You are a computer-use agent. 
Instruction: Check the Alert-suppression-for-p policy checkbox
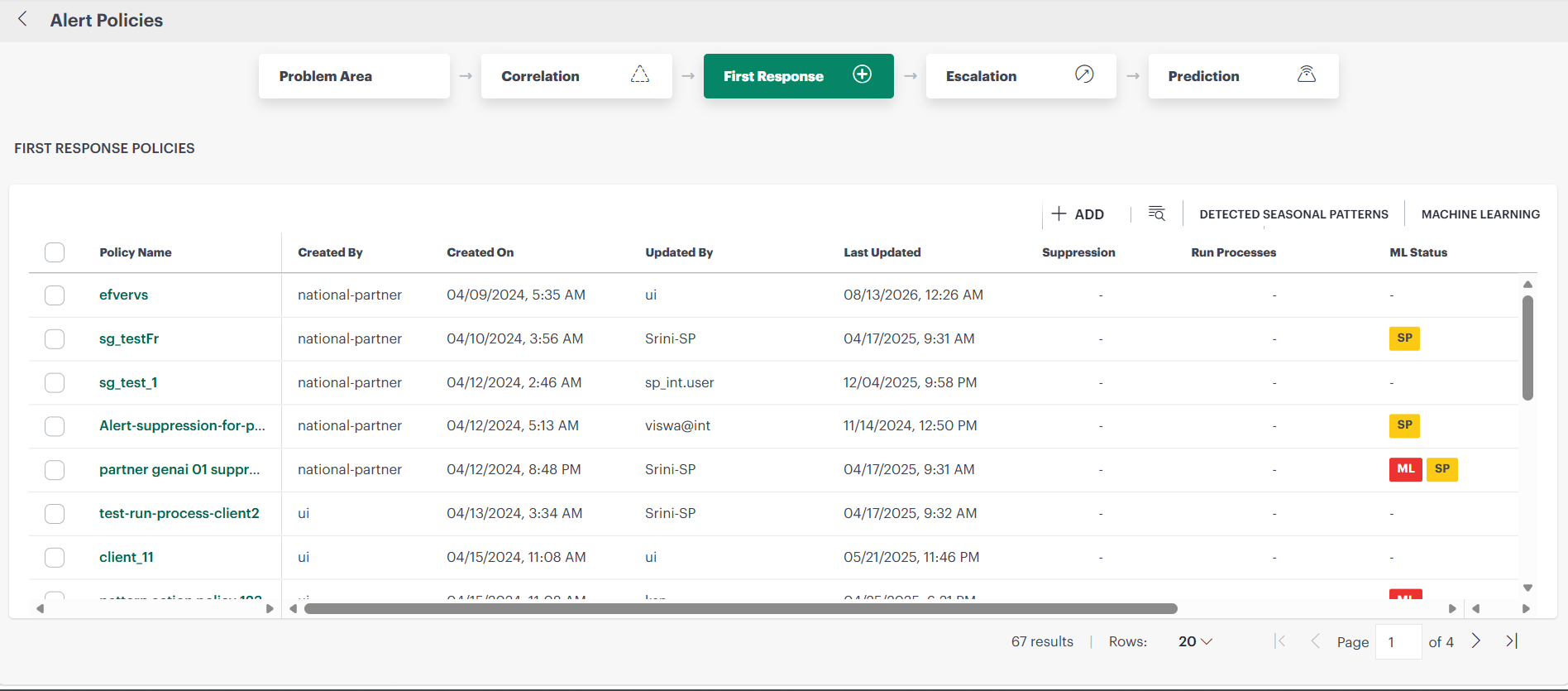click(55, 426)
